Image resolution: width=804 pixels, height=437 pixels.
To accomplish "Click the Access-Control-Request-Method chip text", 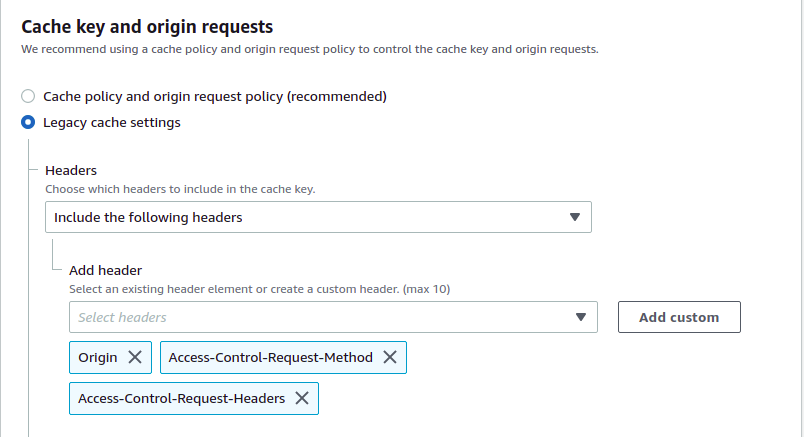I will pyautogui.click(x=270, y=357).
